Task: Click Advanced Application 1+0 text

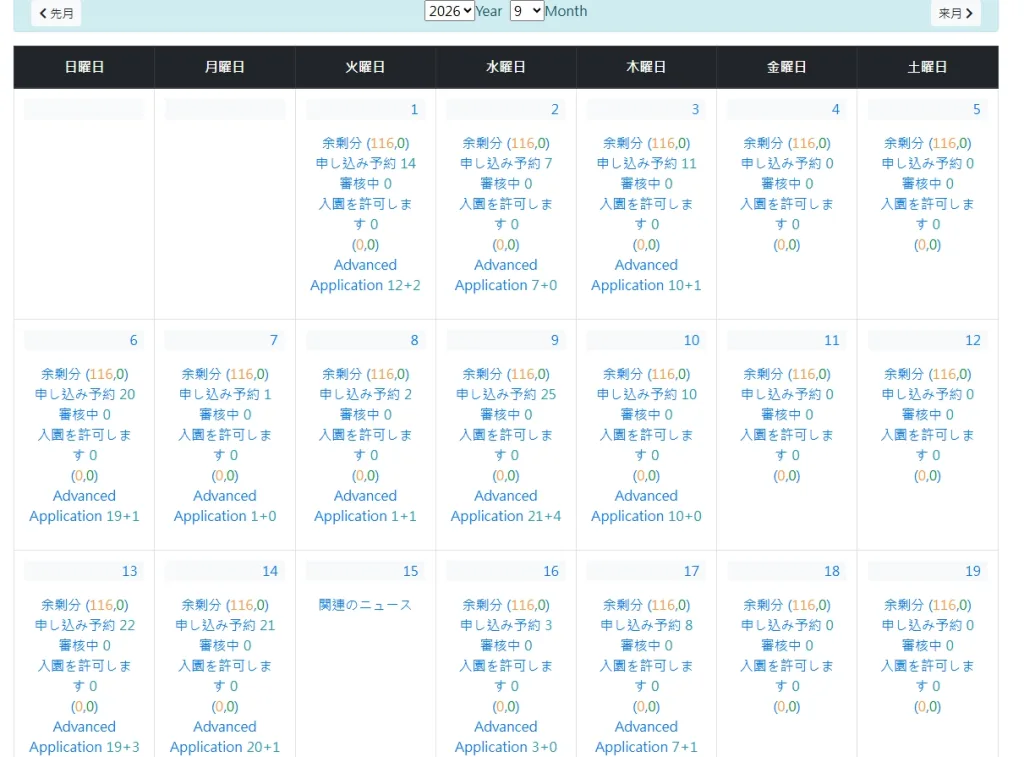Action: click(x=225, y=506)
